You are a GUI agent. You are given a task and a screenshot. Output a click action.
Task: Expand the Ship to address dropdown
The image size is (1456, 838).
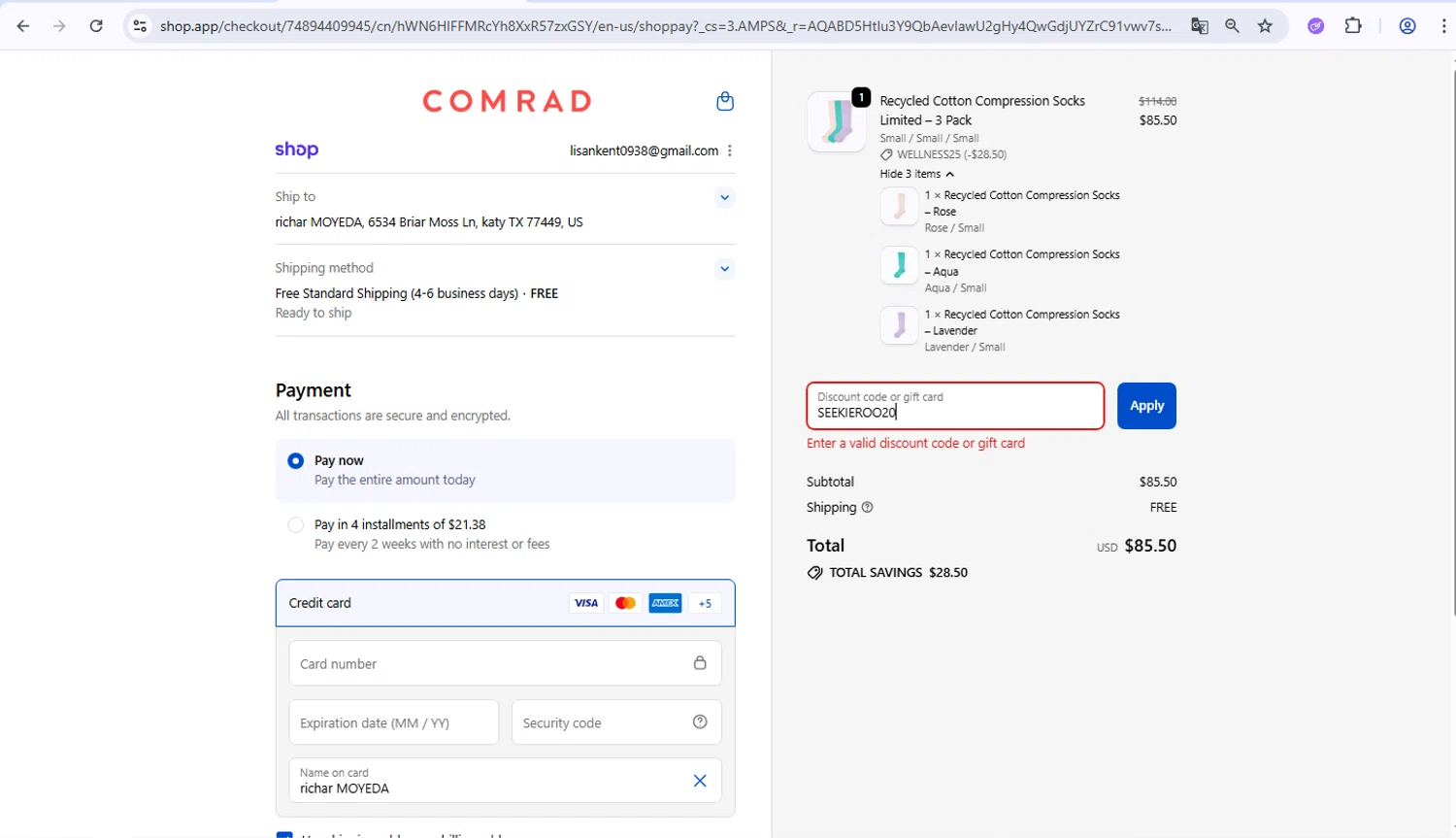[724, 197]
